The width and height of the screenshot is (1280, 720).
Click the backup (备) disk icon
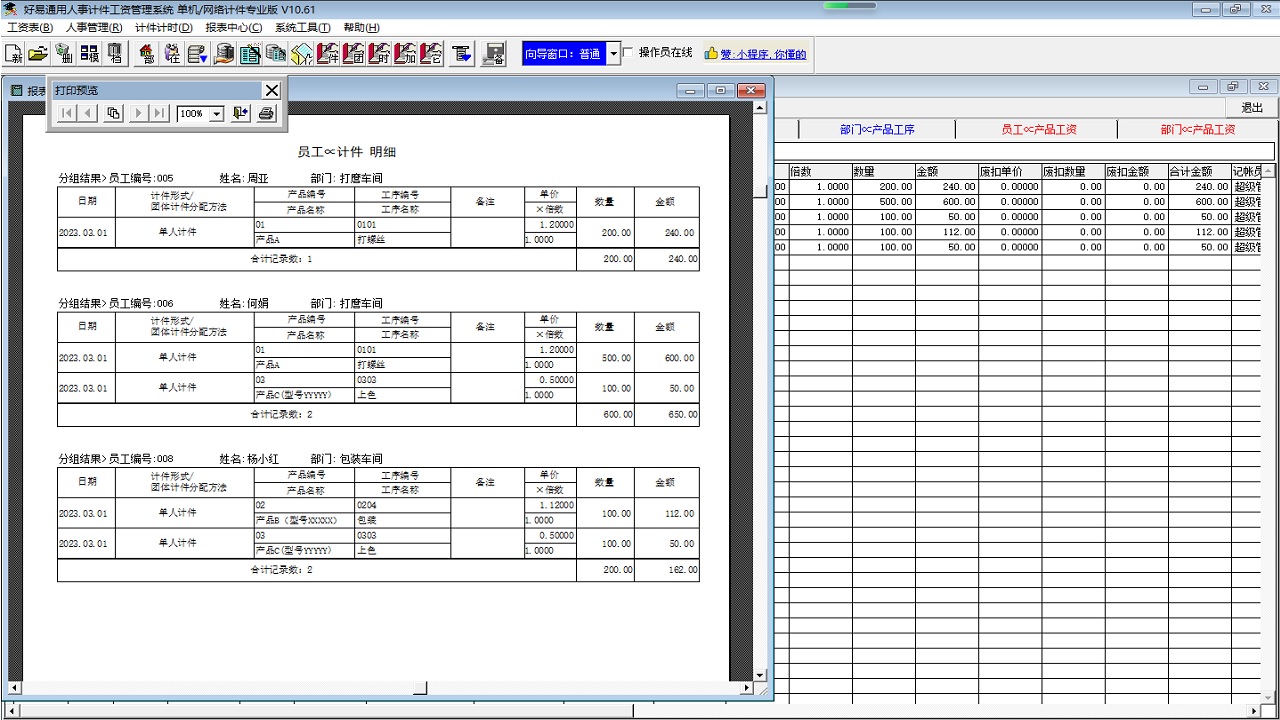click(x=493, y=54)
